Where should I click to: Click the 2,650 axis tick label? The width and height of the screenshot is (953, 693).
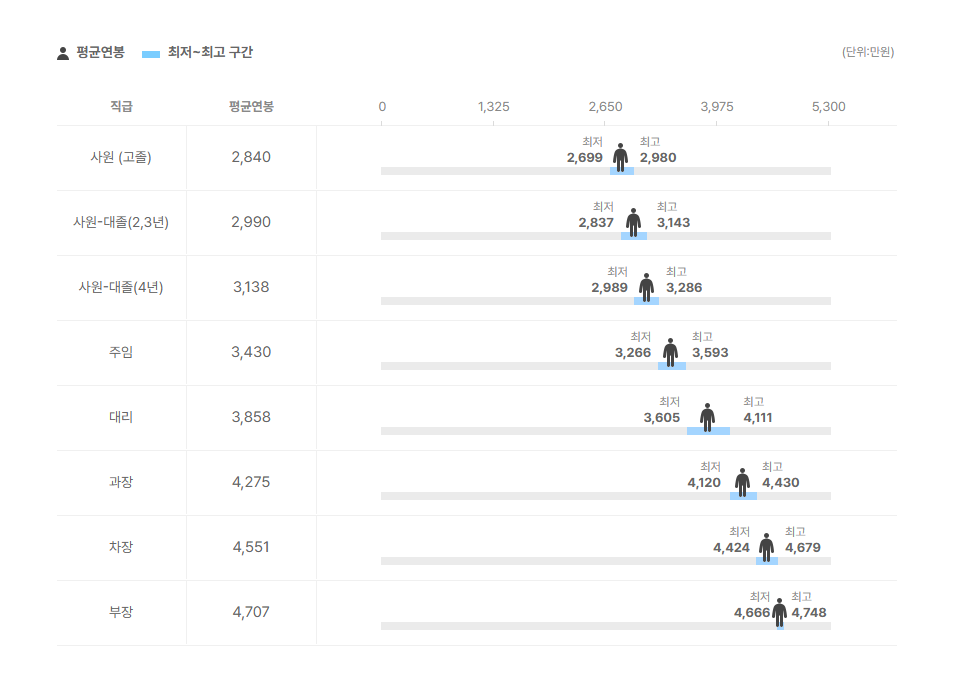click(605, 107)
